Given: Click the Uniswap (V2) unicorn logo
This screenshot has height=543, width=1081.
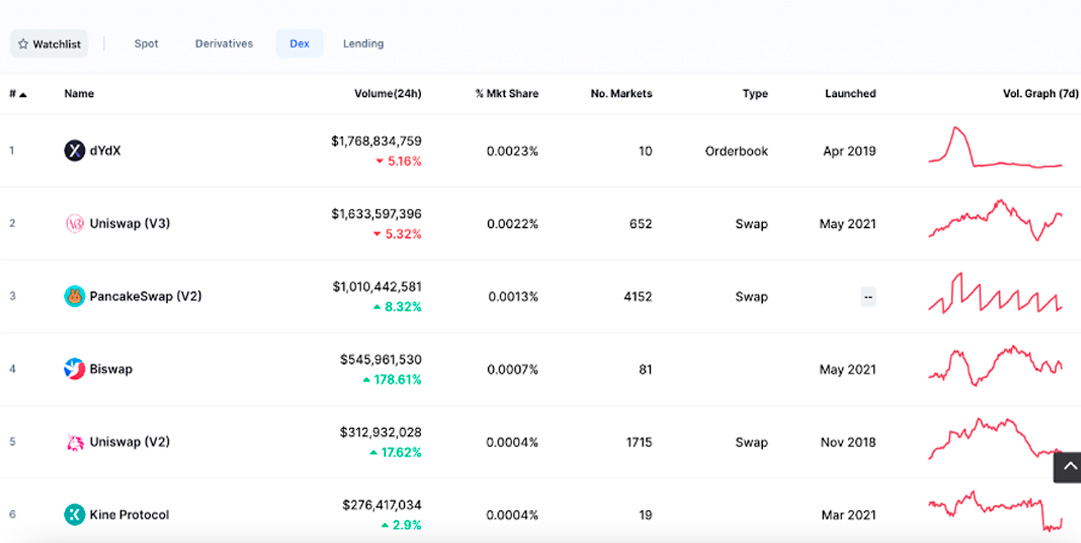Looking at the screenshot, I should point(74,442).
